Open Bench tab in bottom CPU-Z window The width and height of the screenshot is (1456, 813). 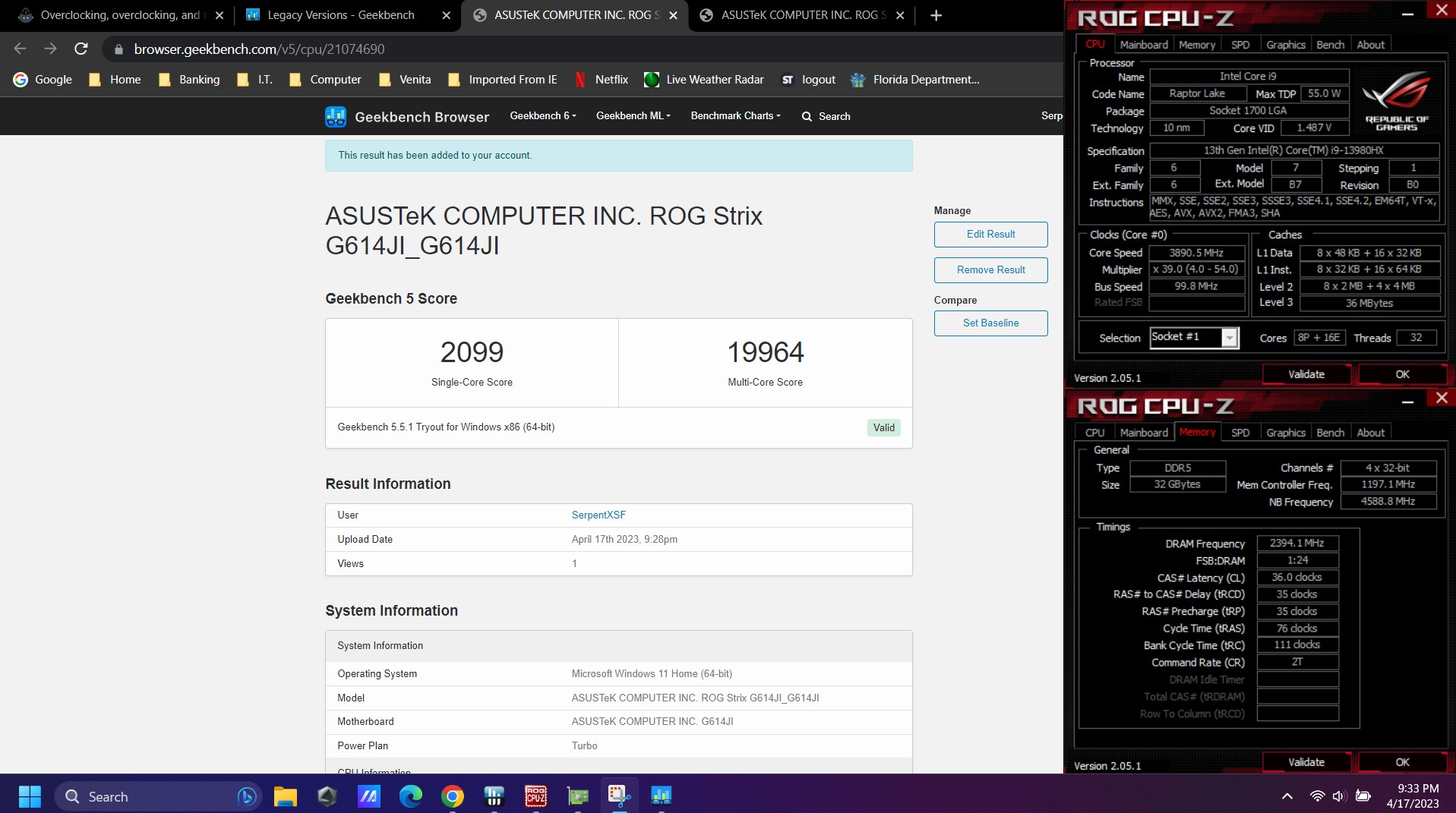point(1330,433)
